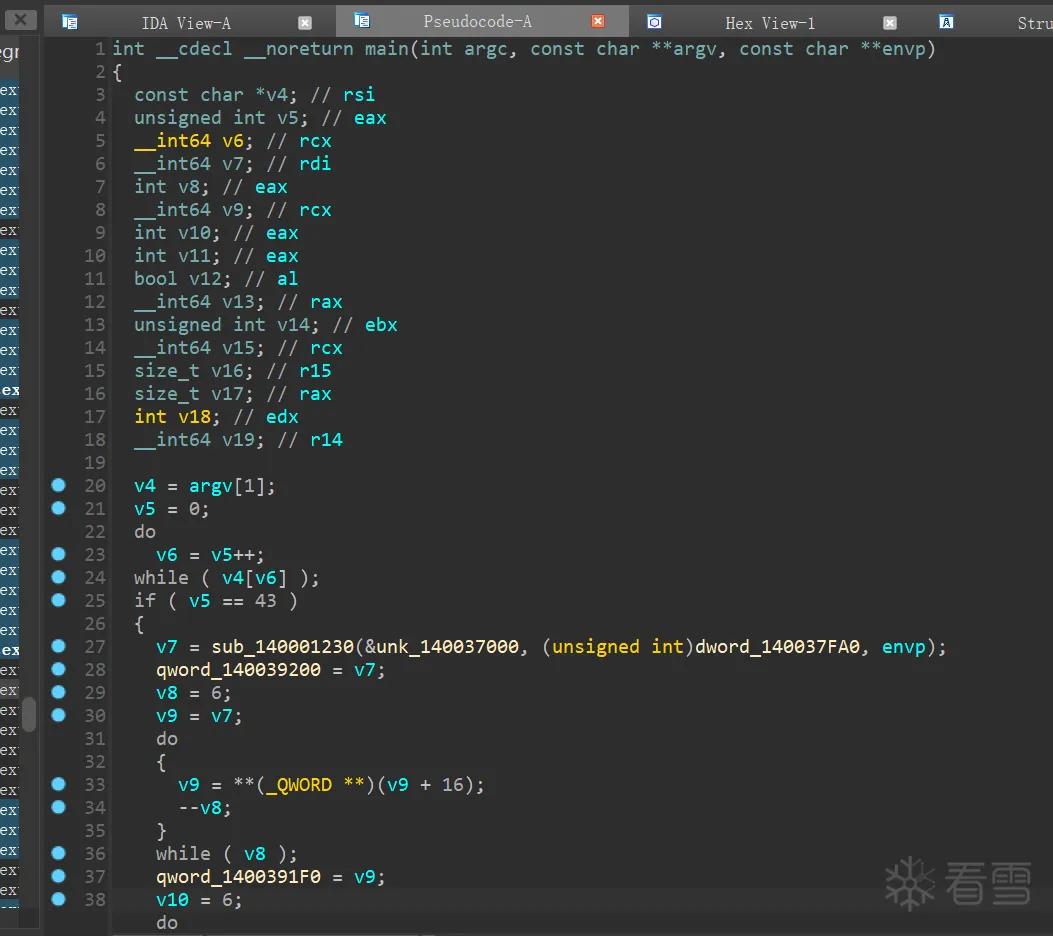Screen dimensions: 1053x936
Task: Toggle breakpoint dot on line 21
Action: pyautogui.click(x=58, y=508)
